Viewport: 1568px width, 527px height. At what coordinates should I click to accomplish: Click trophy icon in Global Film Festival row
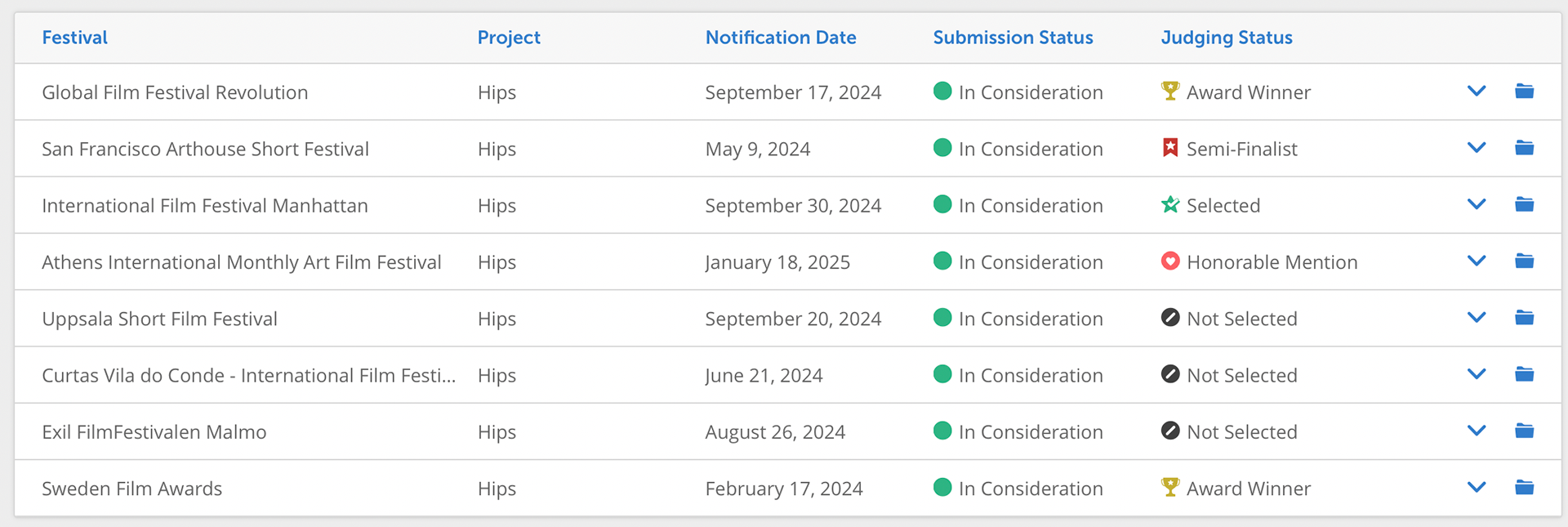(x=1170, y=91)
